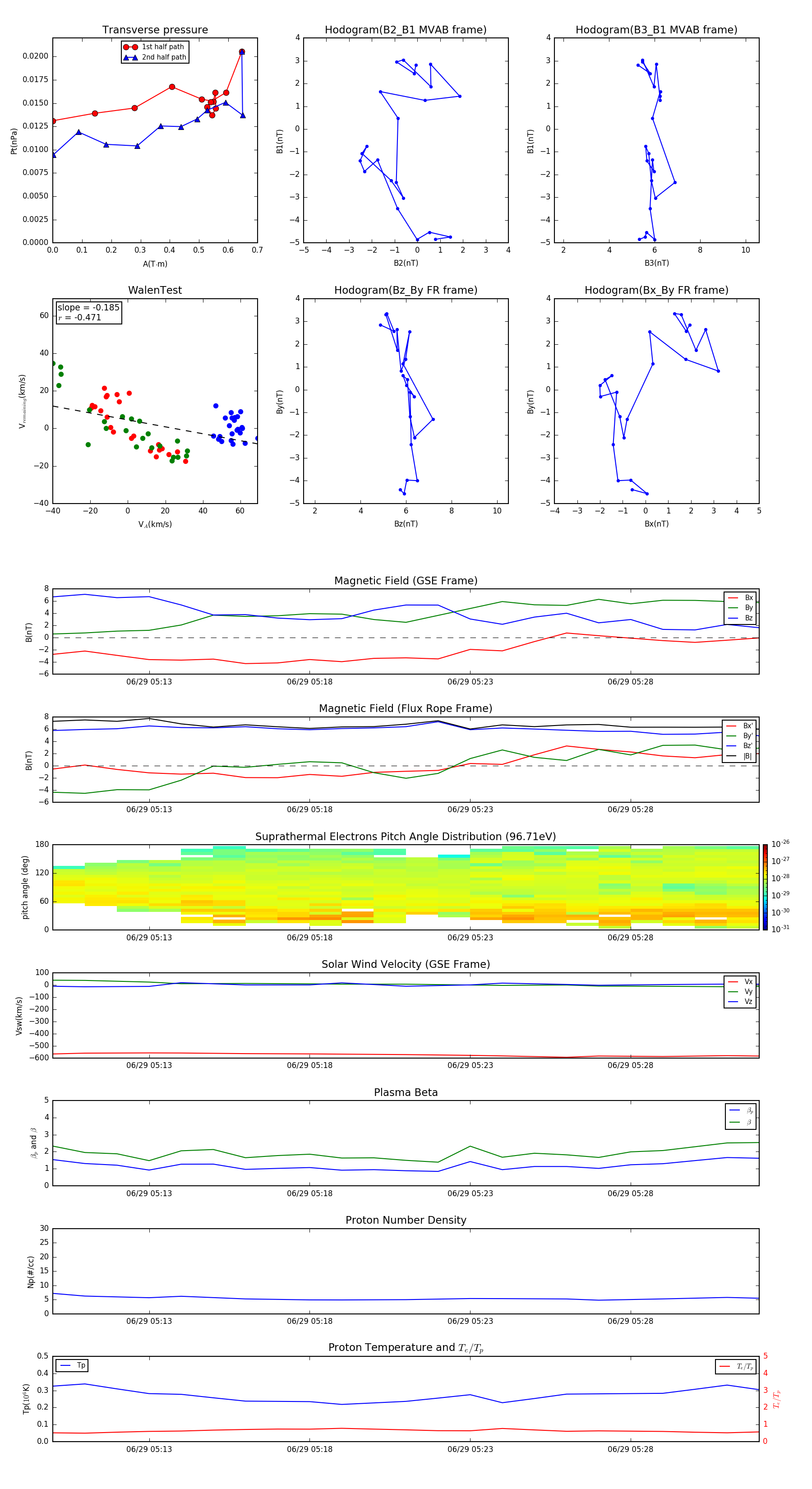The width and height of the screenshot is (812, 1489).
Task: Click the 'Proton Number Density' title
Action: click(x=406, y=1220)
